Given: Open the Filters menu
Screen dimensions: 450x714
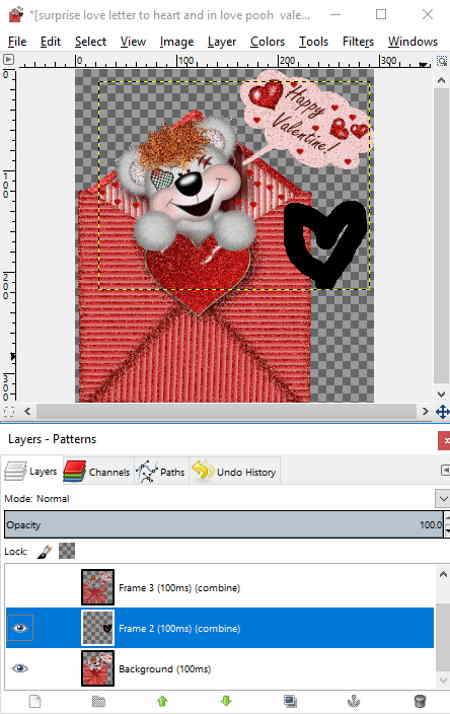Looking at the screenshot, I should click(x=358, y=42).
